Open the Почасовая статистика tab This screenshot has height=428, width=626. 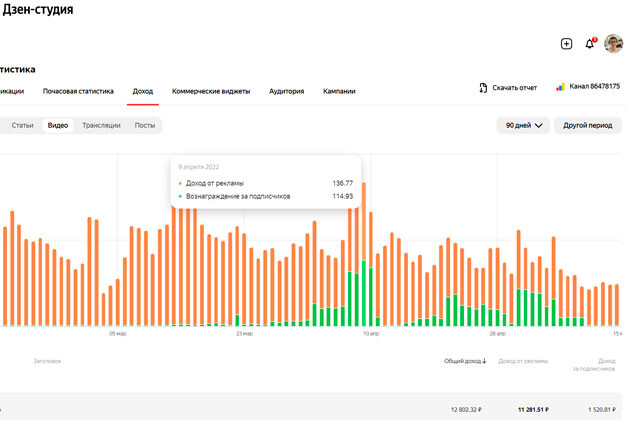point(78,91)
